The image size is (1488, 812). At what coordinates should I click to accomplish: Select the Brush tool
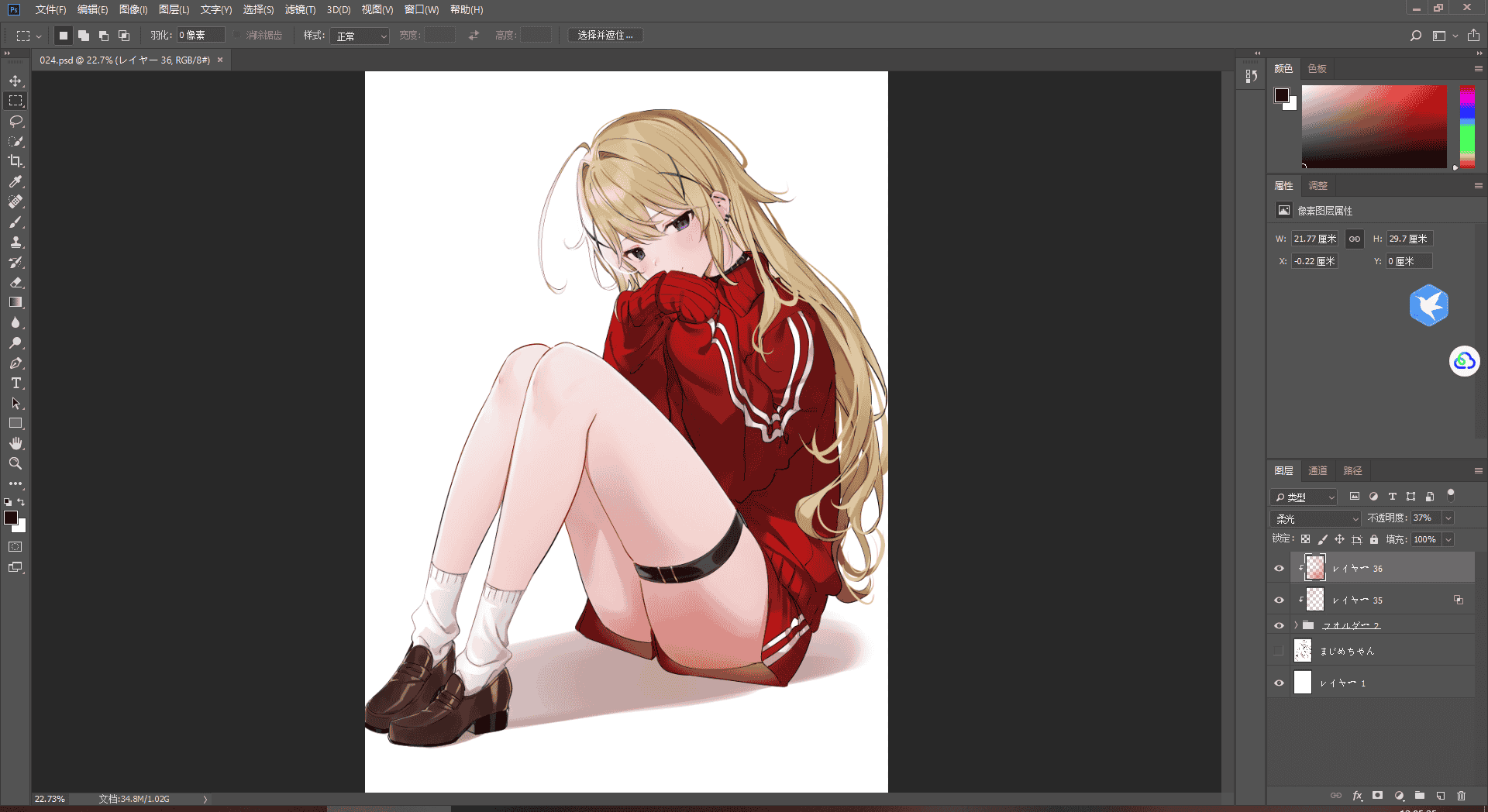tap(15, 222)
